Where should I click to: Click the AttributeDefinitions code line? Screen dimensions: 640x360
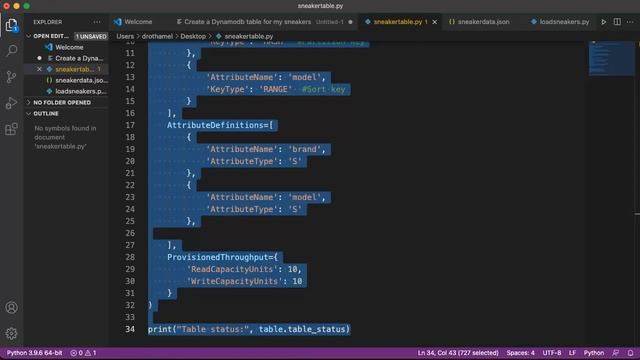220,125
